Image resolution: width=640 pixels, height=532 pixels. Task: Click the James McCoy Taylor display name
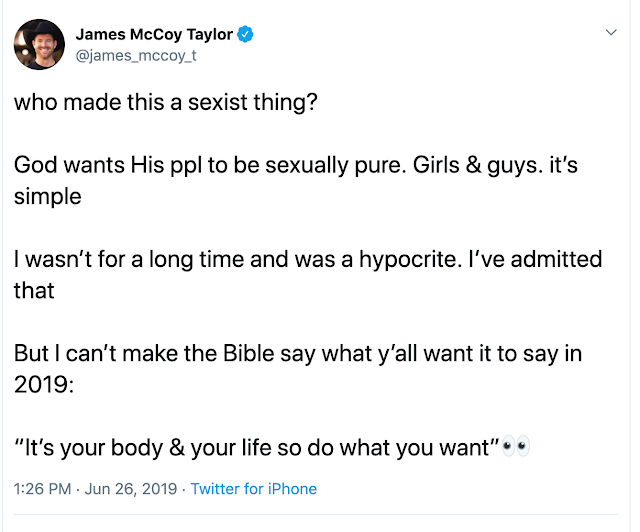click(153, 34)
